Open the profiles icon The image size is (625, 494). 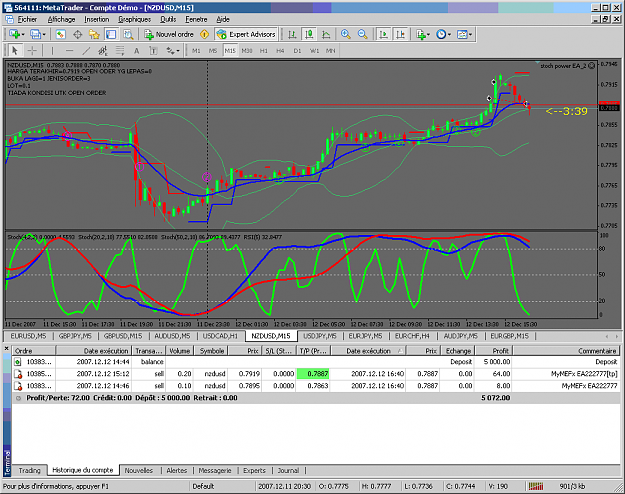(x=35, y=35)
